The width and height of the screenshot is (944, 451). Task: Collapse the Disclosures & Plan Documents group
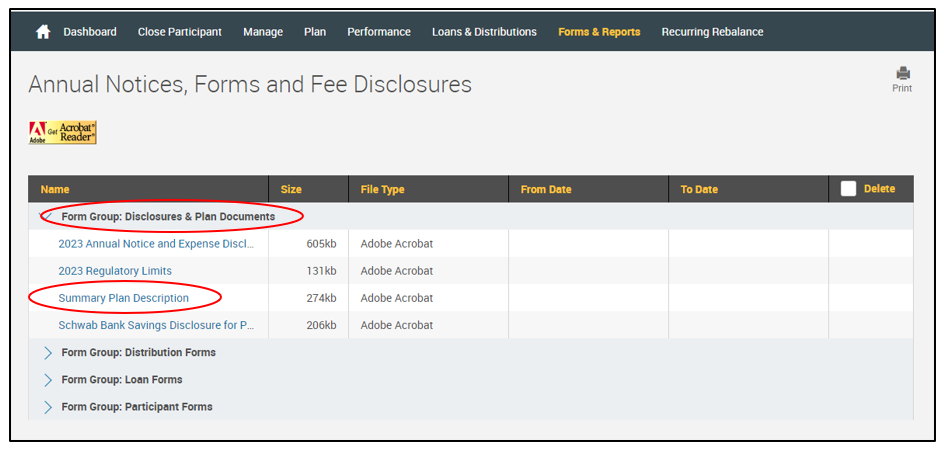coord(47,216)
